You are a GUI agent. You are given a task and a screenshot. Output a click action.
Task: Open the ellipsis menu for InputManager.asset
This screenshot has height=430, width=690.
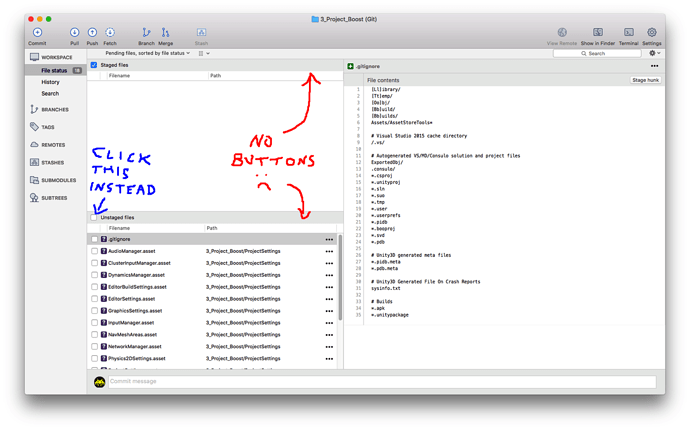click(329, 323)
